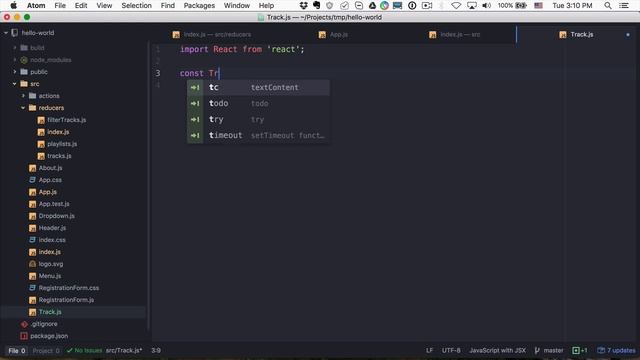Choose the timeout setTimeout suggestion

click(258, 136)
